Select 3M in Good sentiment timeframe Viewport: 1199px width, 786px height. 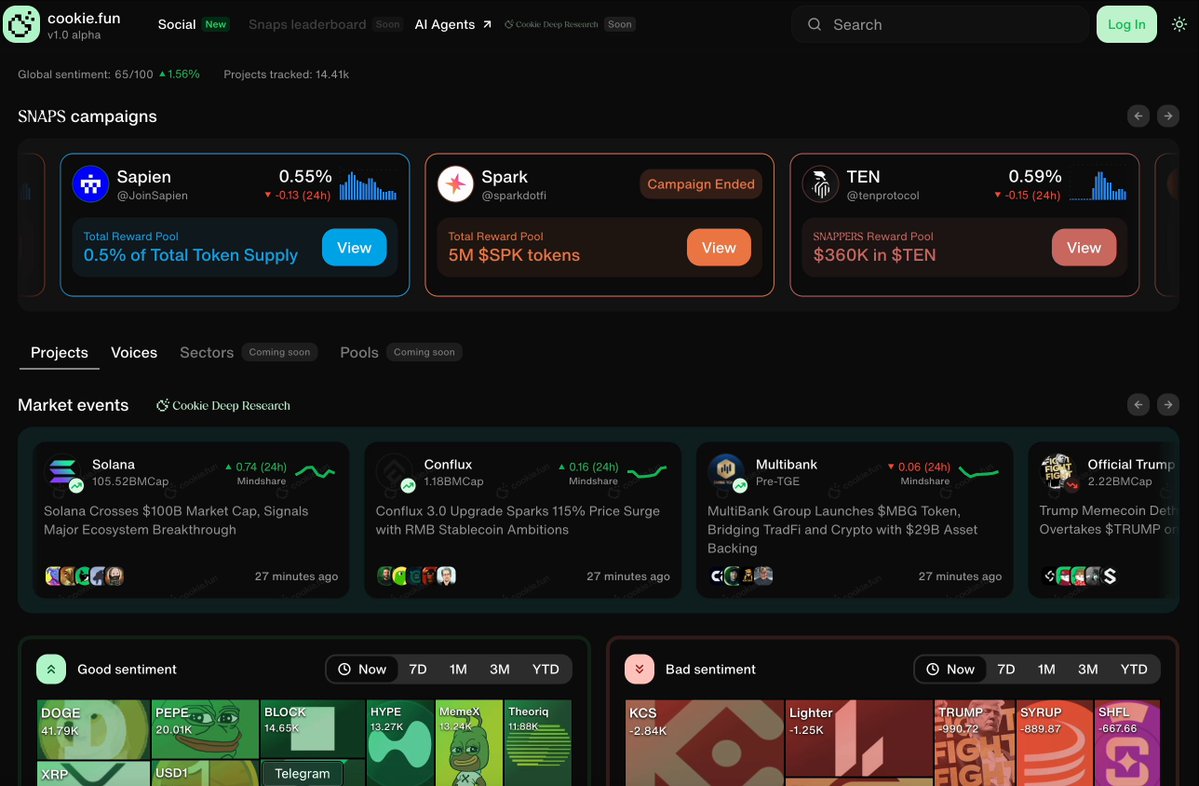[x=499, y=669]
